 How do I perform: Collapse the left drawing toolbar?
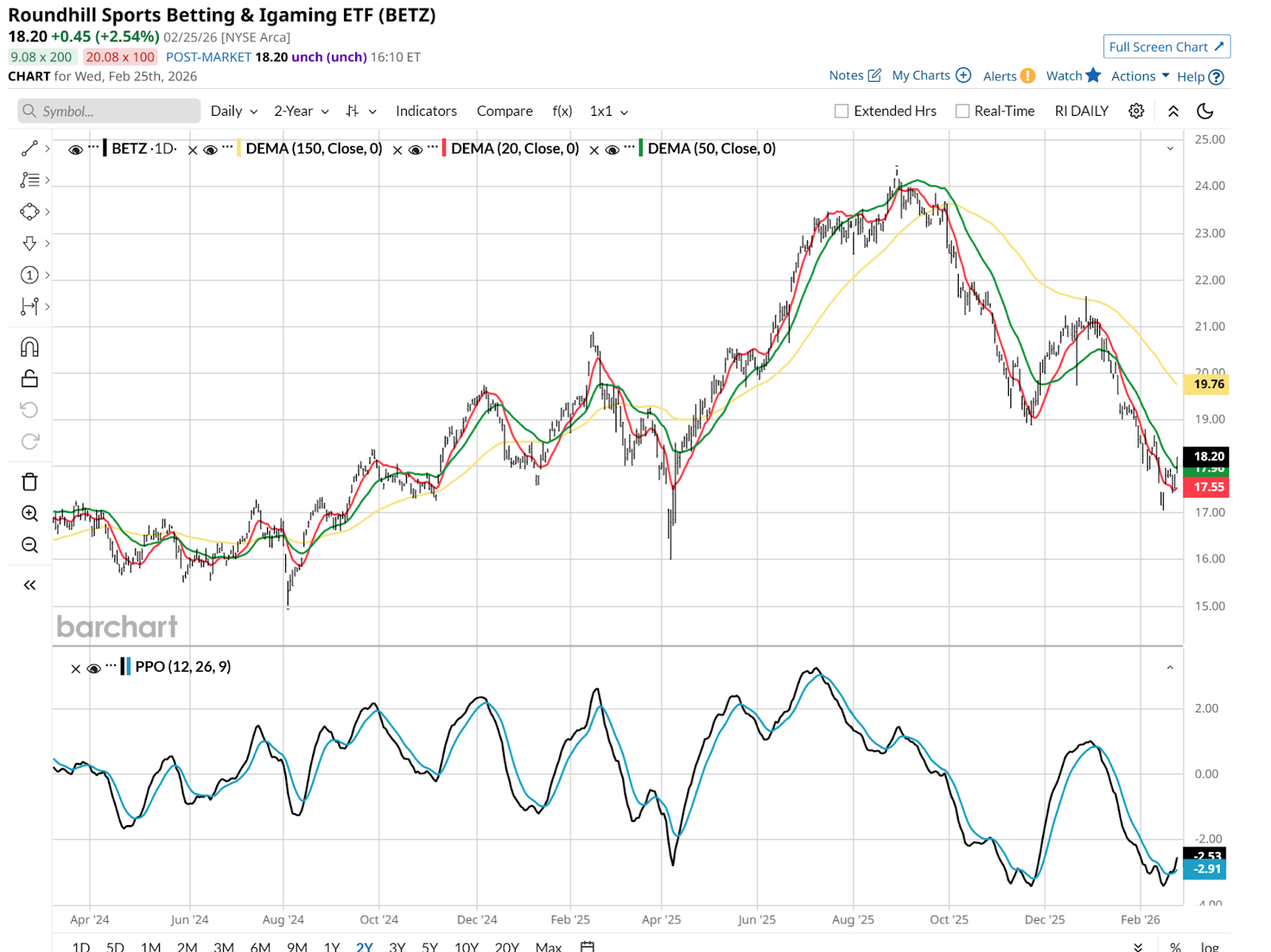[x=29, y=585]
